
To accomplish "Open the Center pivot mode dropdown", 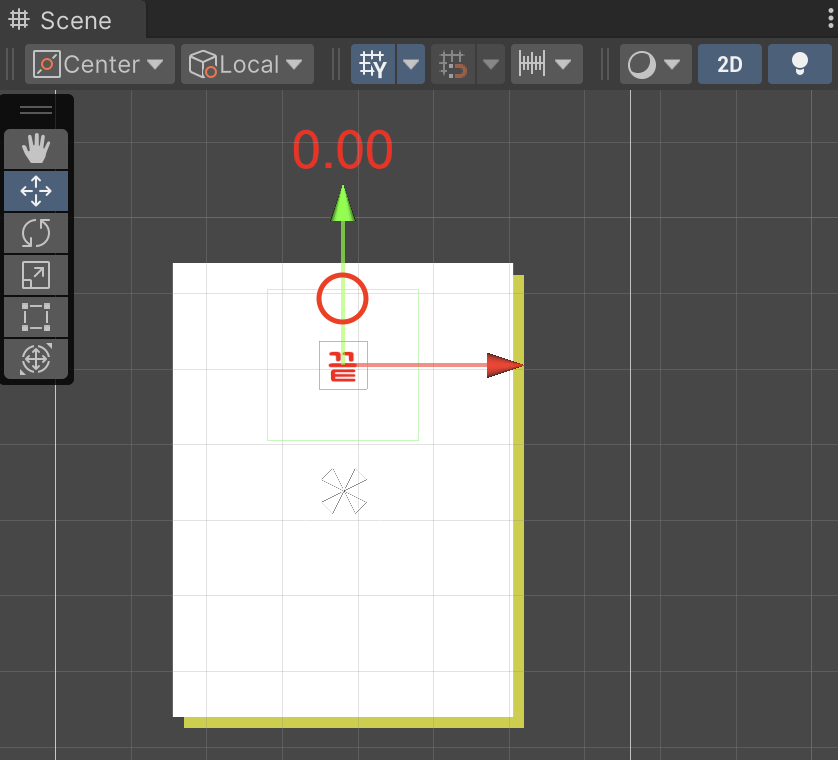I will (100, 64).
